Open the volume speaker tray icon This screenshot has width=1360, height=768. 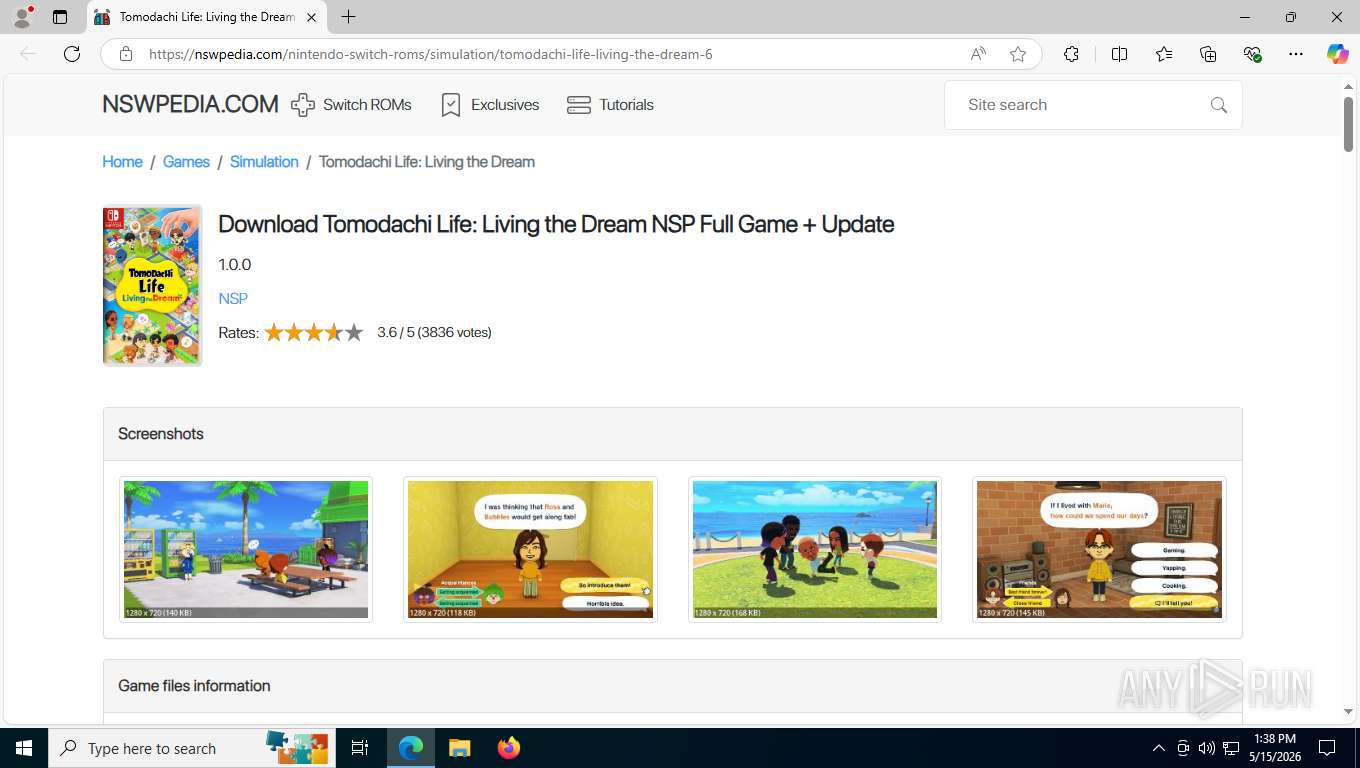(x=1206, y=748)
